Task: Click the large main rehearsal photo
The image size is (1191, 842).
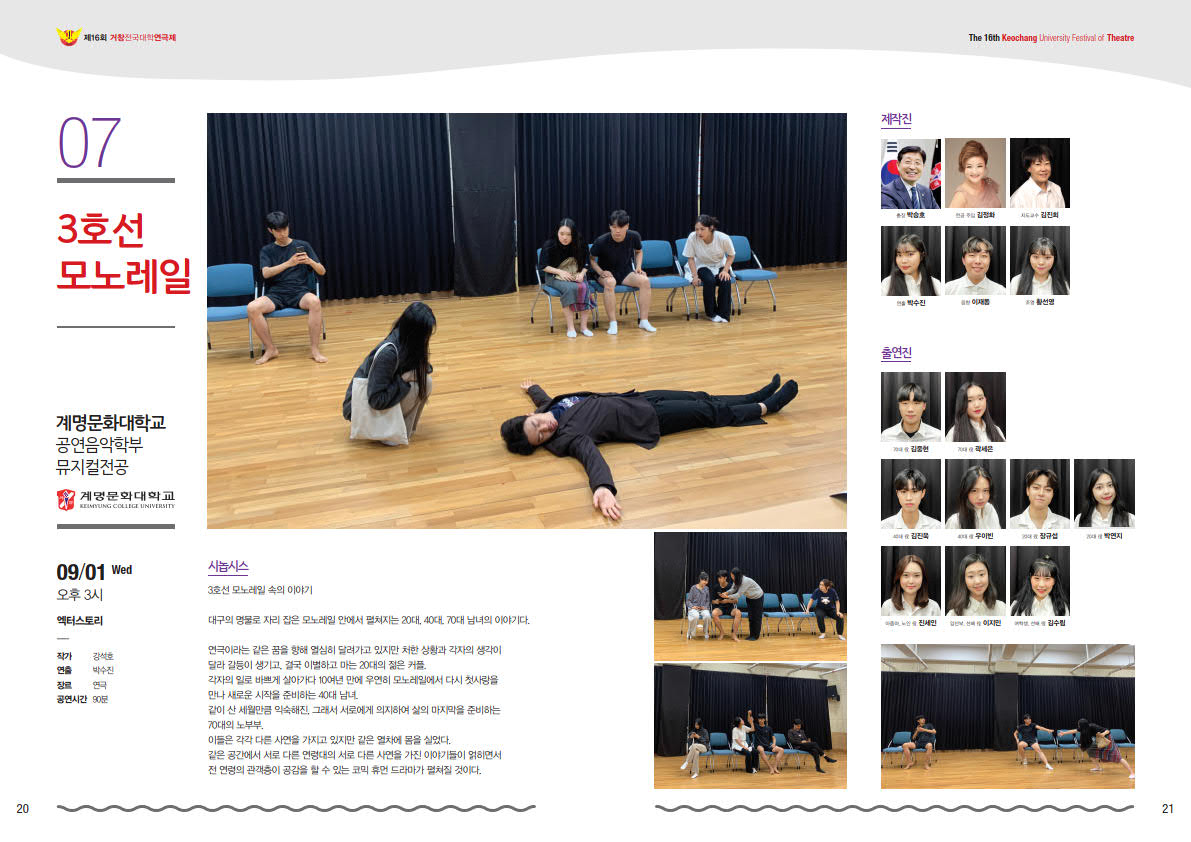Action: tap(526, 320)
